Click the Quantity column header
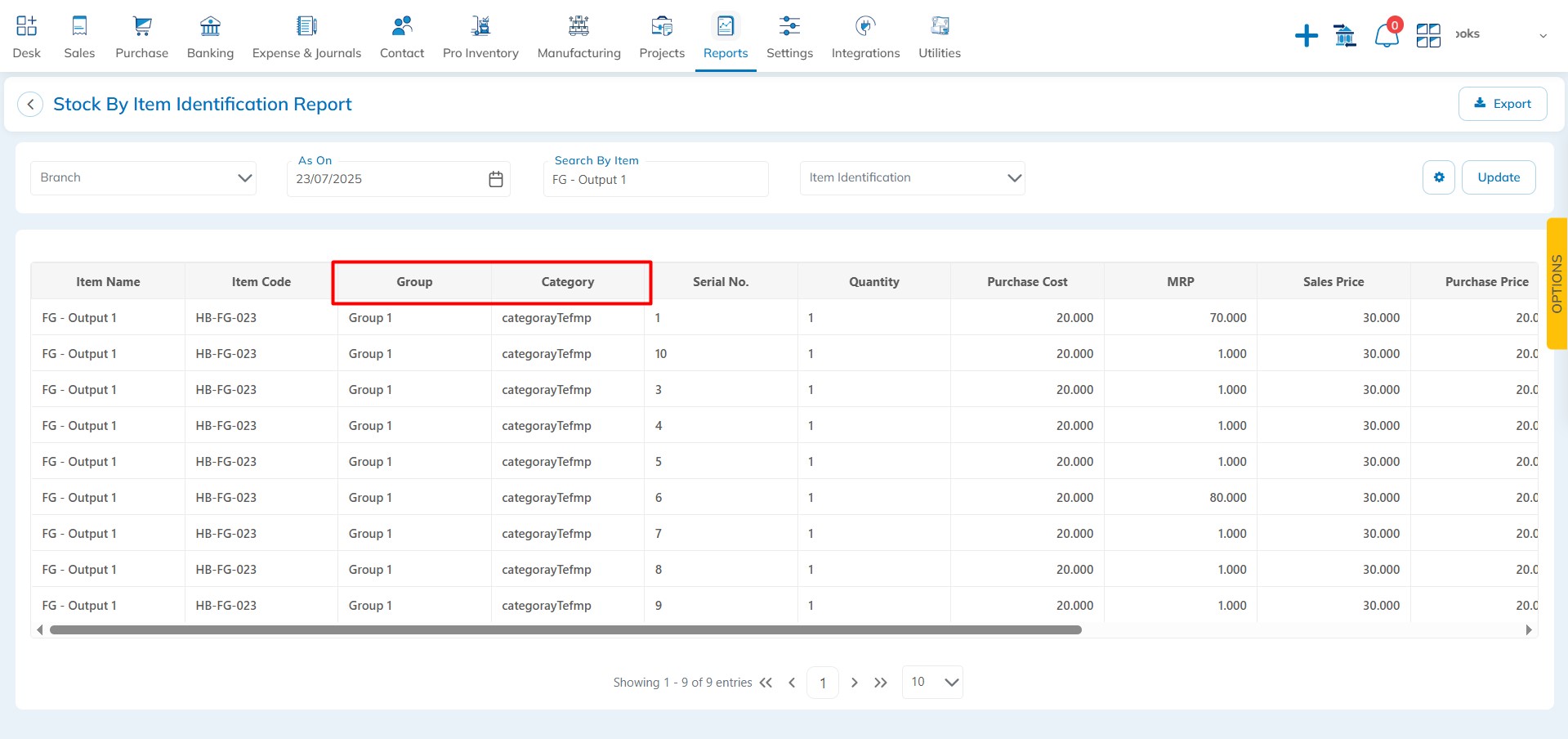 coord(874,282)
